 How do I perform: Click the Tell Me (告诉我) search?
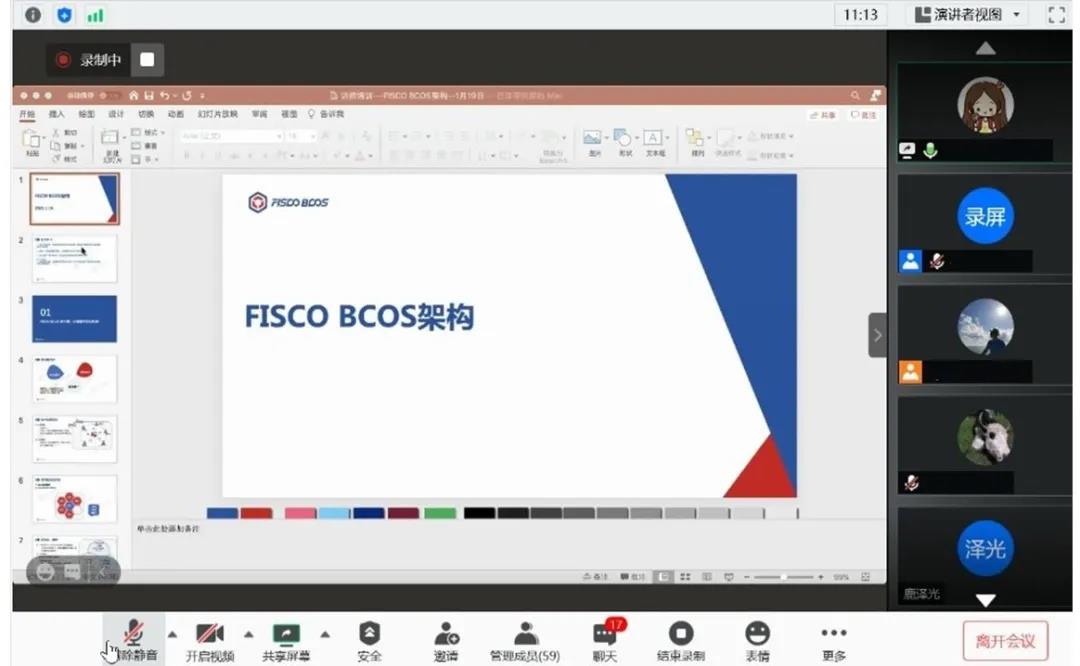326,114
